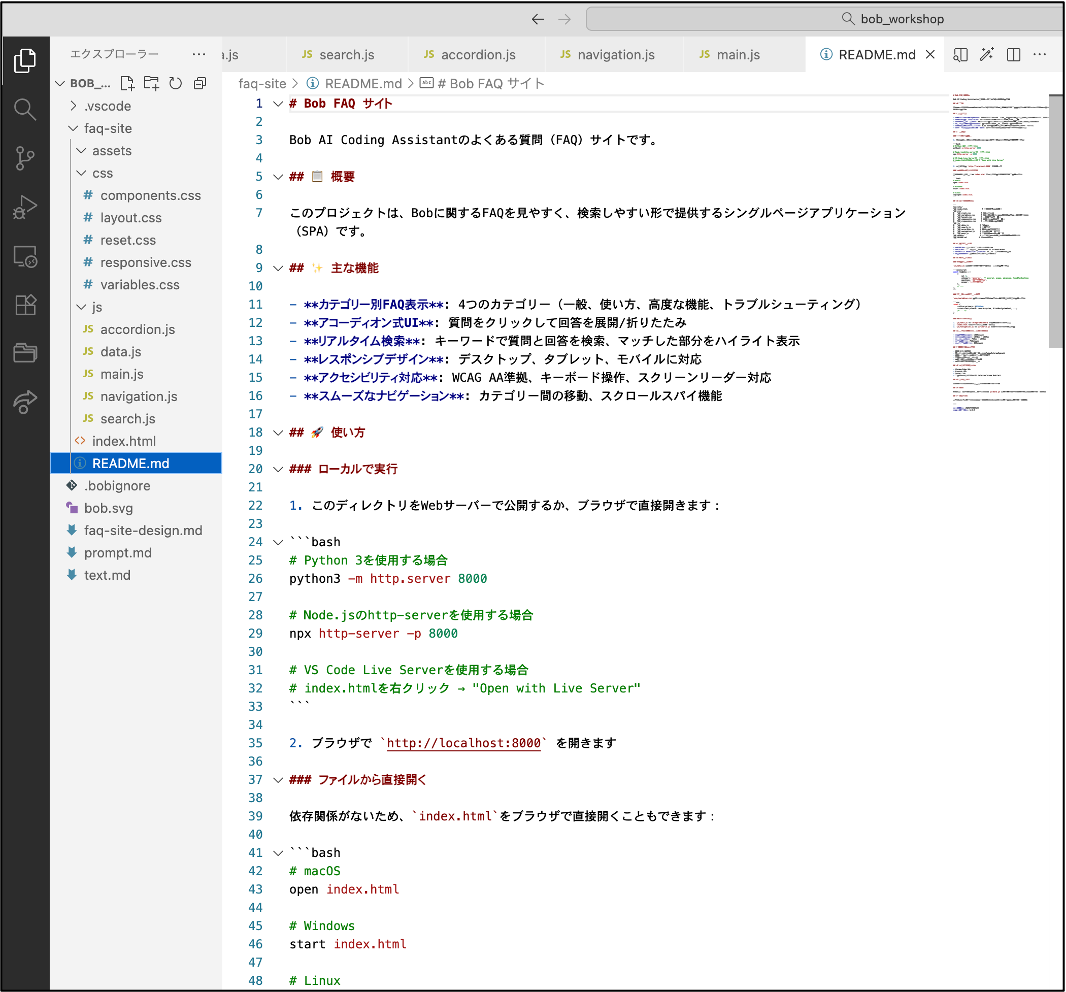The width and height of the screenshot is (1066, 992).
Task: Fold the bash code block at line 24
Action: (x=277, y=542)
